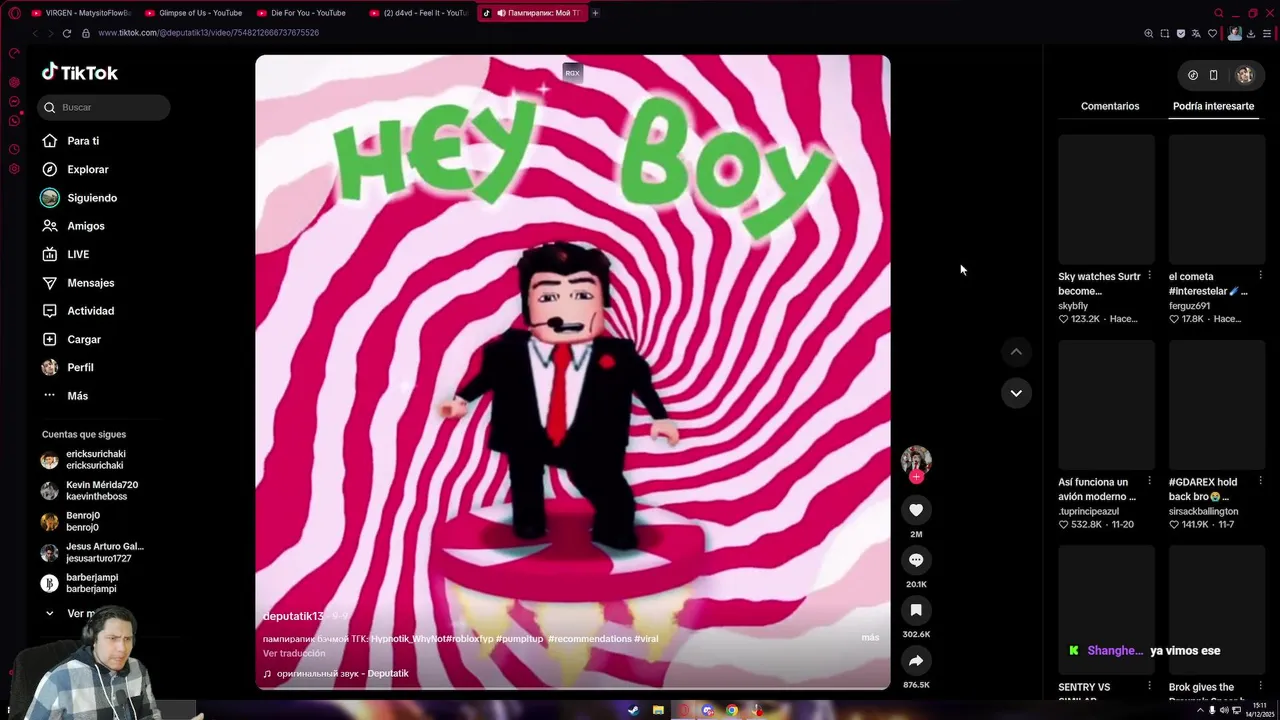Expand the caption with más
1280x720 pixels.
pos(870,637)
